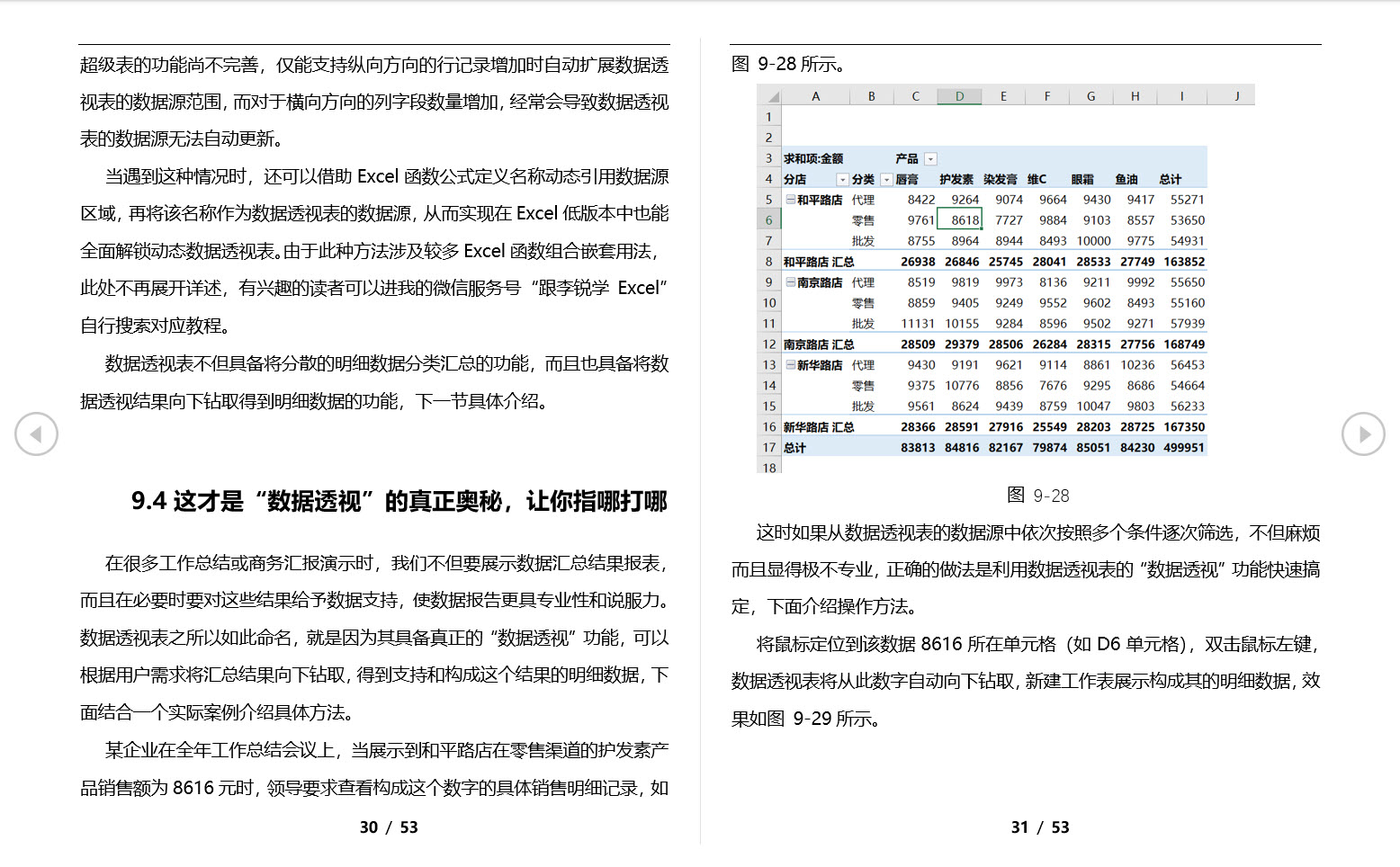Go to the previous page with the left arrow
This screenshot has height=867, width=1400.
[36, 434]
